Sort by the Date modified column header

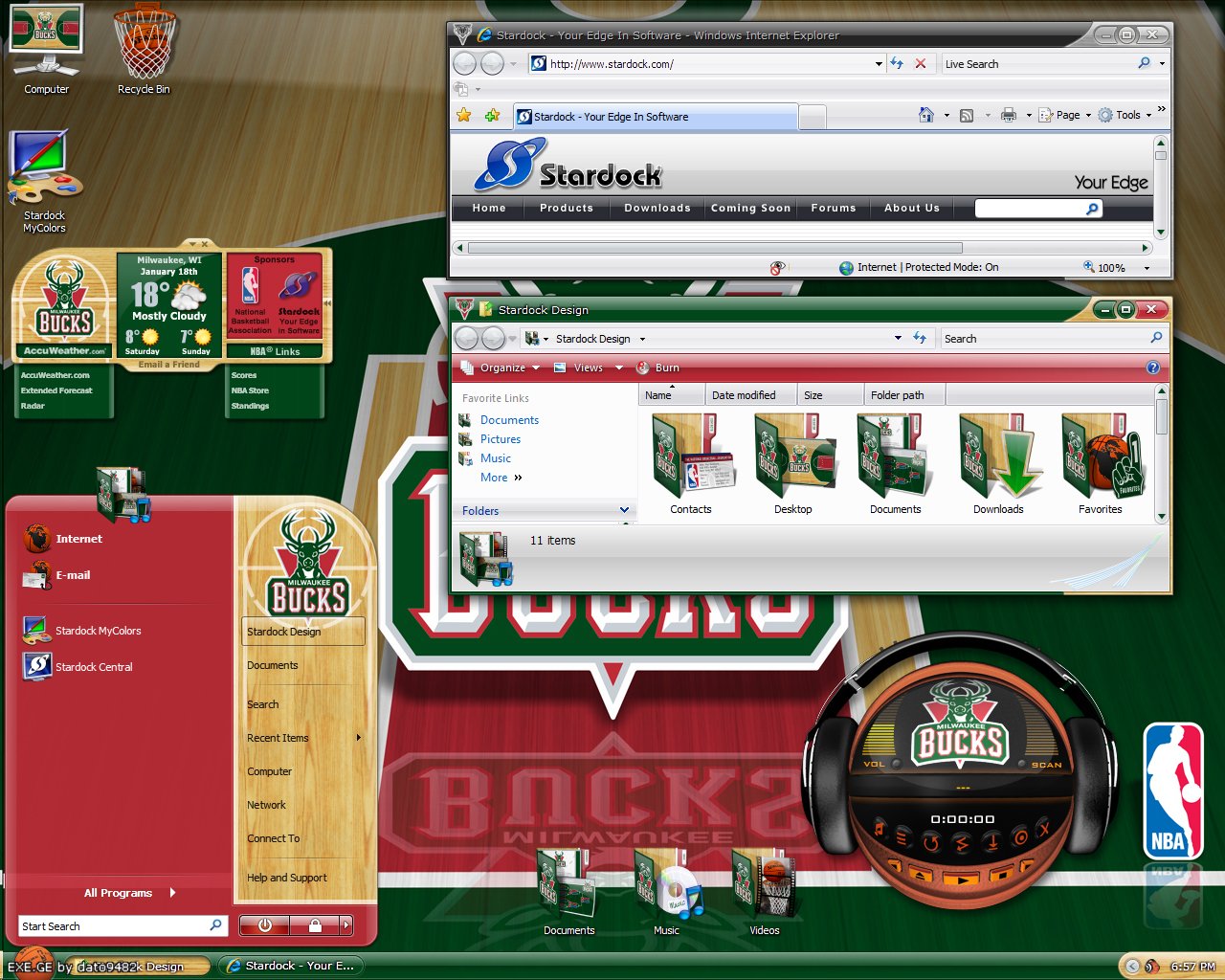749,394
